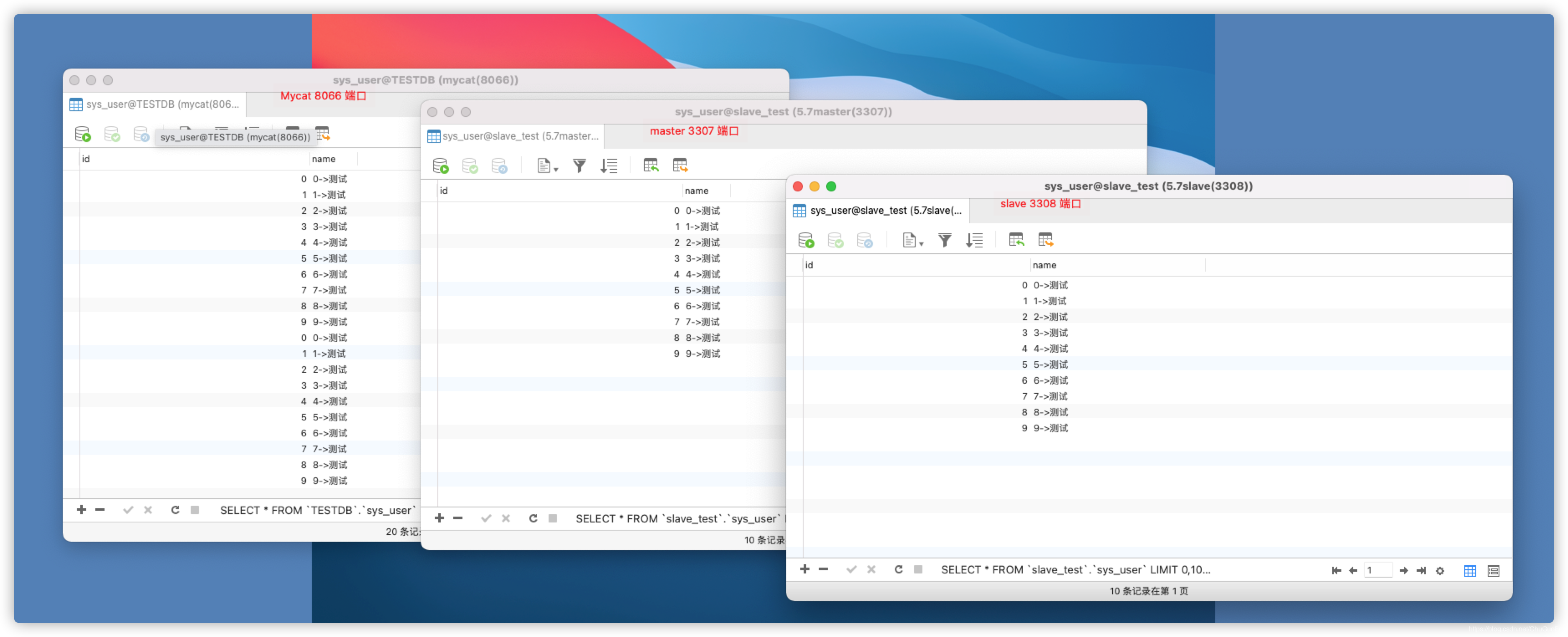1568x637 pixels.
Task: Go to previous page in slave window
Action: tap(1353, 571)
